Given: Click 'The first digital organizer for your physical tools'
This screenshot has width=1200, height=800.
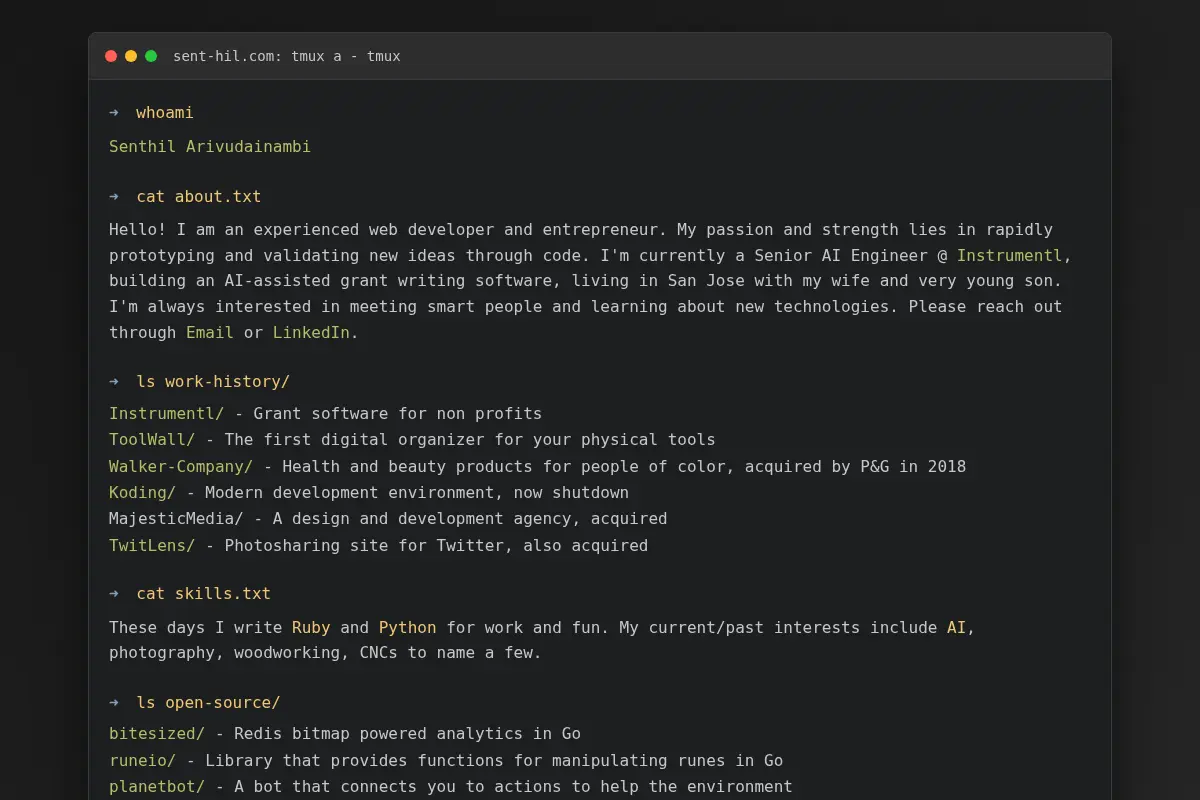Looking at the screenshot, I should (x=470, y=439).
